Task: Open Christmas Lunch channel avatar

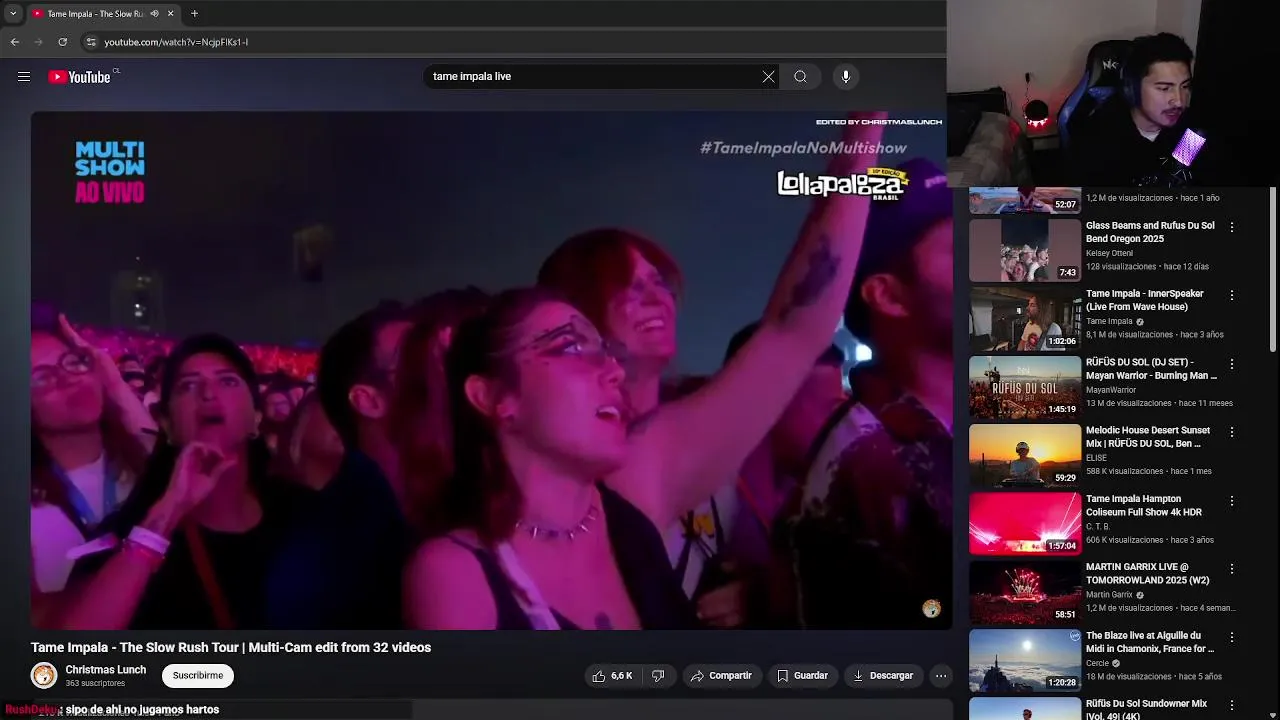Action: pyautogui.click(x=44, y=676)
